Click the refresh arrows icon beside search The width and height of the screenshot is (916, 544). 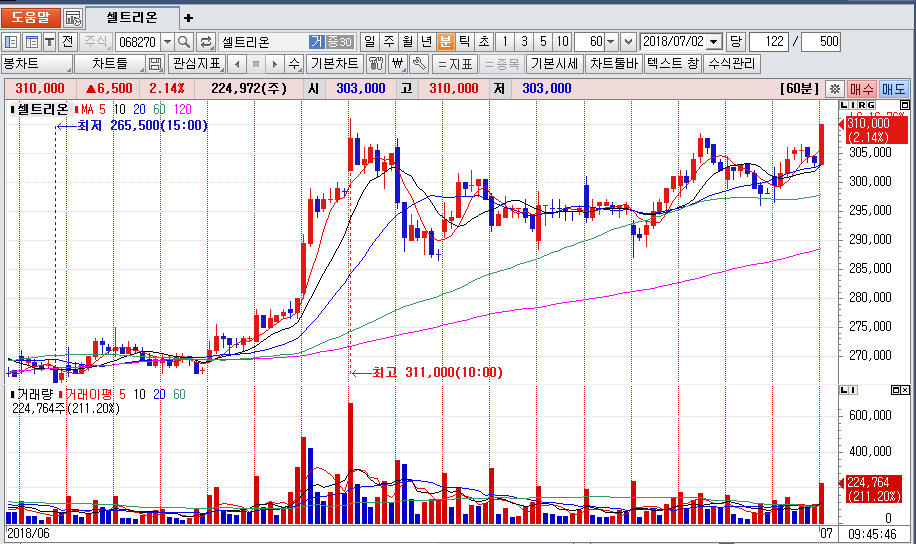click(206, 42)
